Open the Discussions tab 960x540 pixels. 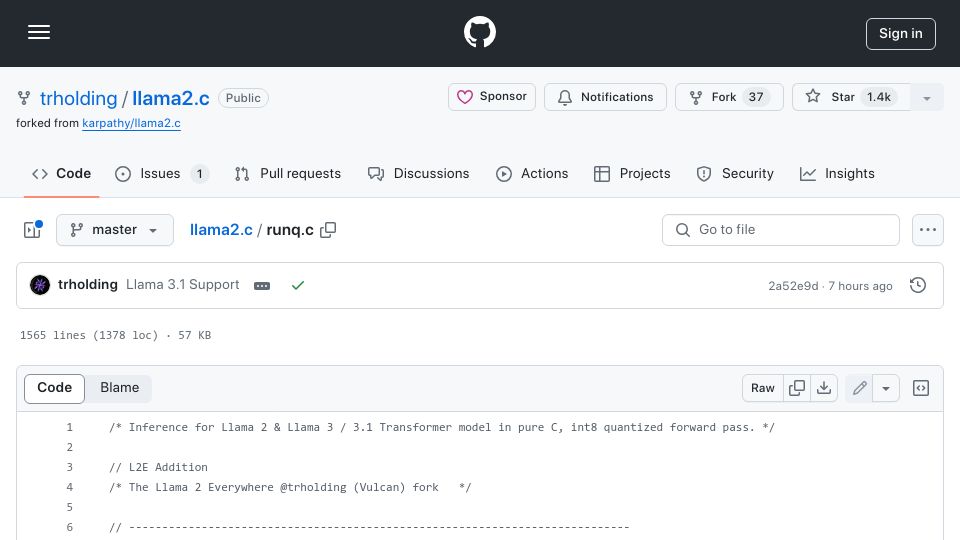tap(419, 174)
